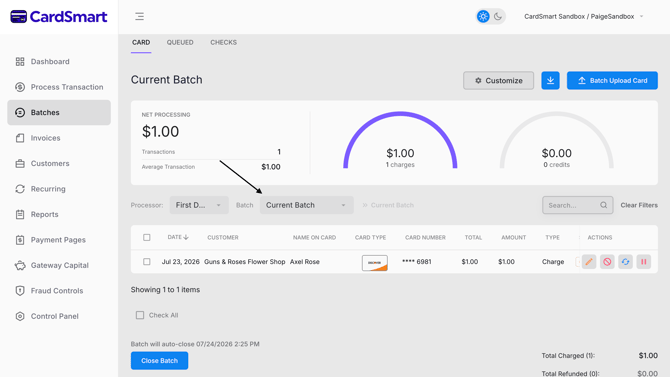Screen dimensions: 670x377
Task: Click the AMOUNT column header
Action: [x=514, y=237]
